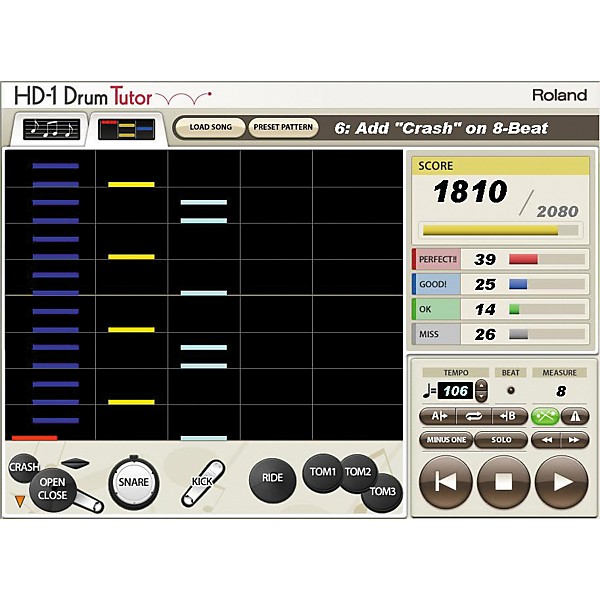The image size is (600, 600).
Task: Click the LOAD SONG button
Action: [210, 127]
